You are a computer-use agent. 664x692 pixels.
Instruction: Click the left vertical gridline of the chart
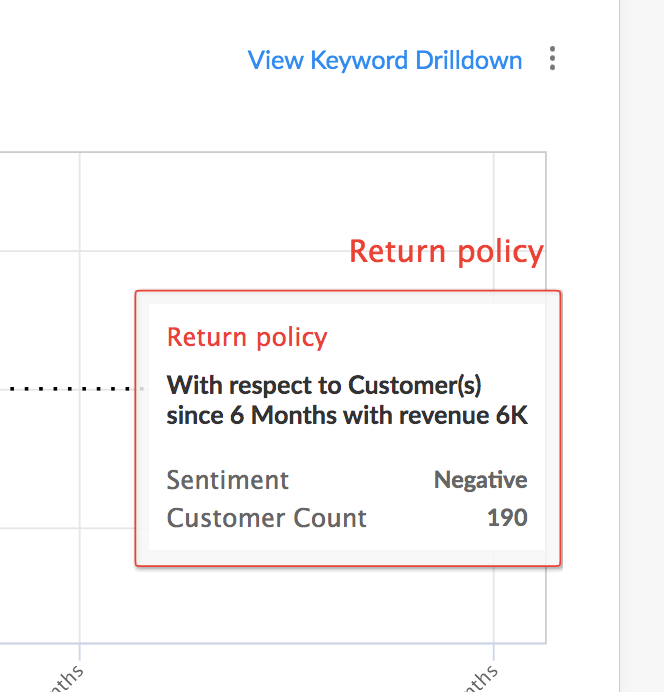coord(80,300)
